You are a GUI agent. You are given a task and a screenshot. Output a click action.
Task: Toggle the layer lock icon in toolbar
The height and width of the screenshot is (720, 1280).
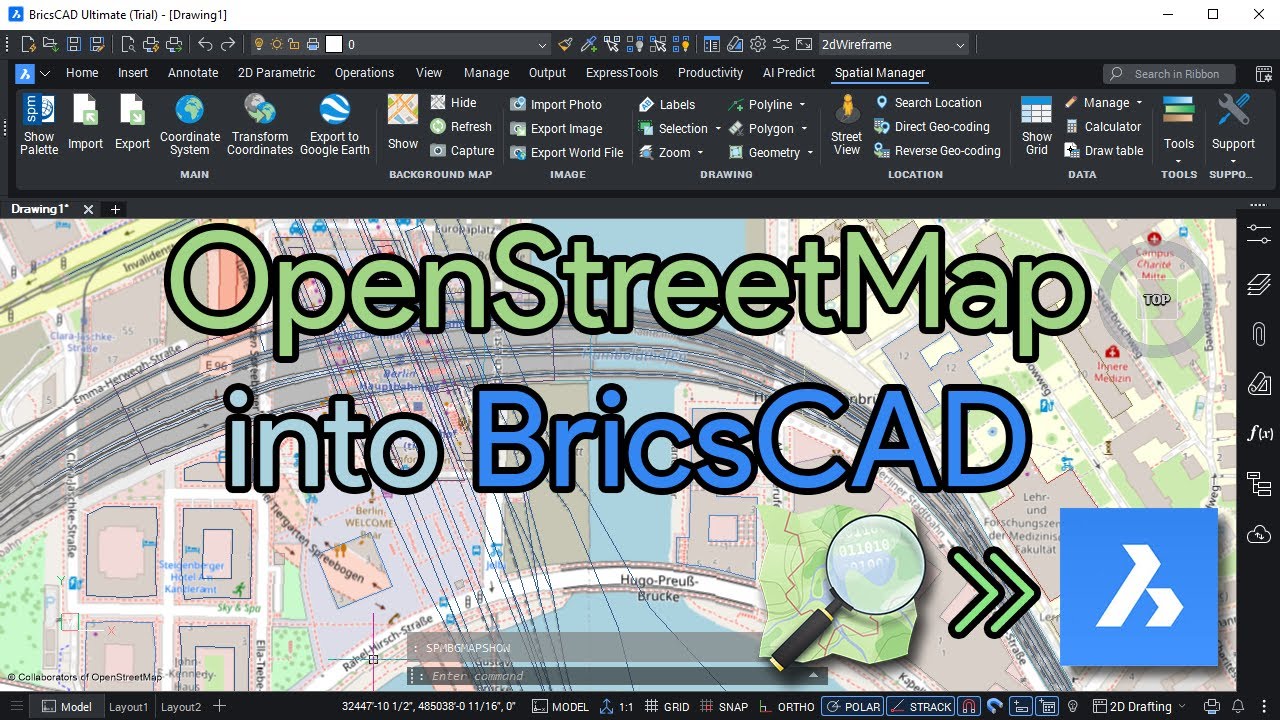[x=295, y=44]
